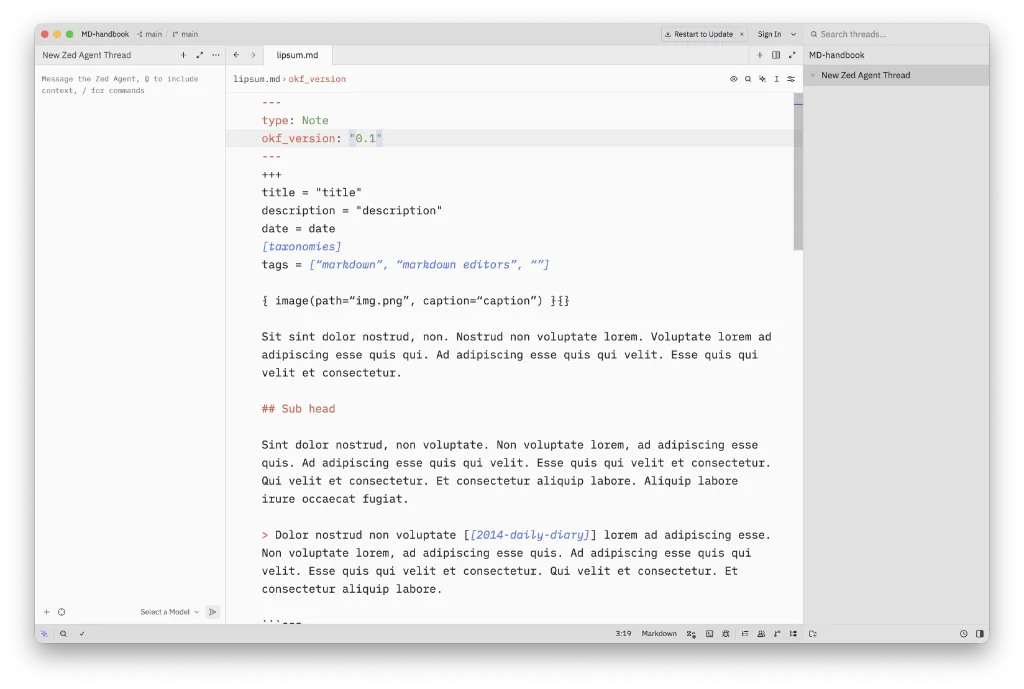Focus the Search threads input field
The width and height of the screenshot is (1024, 689).
tap(898, 34)
